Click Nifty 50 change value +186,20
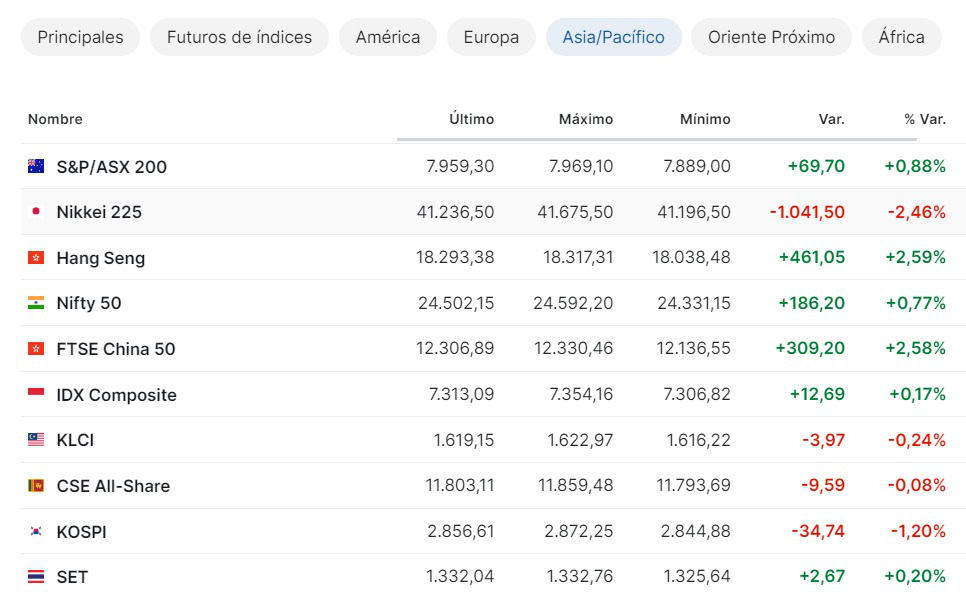 811,303
